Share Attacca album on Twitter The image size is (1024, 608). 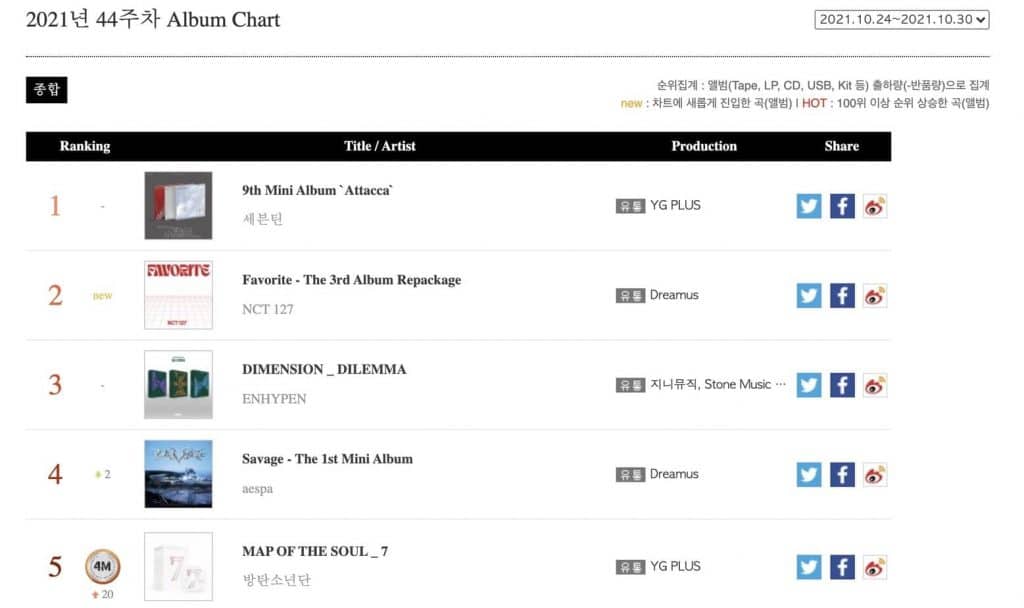[x=809, y=206]
